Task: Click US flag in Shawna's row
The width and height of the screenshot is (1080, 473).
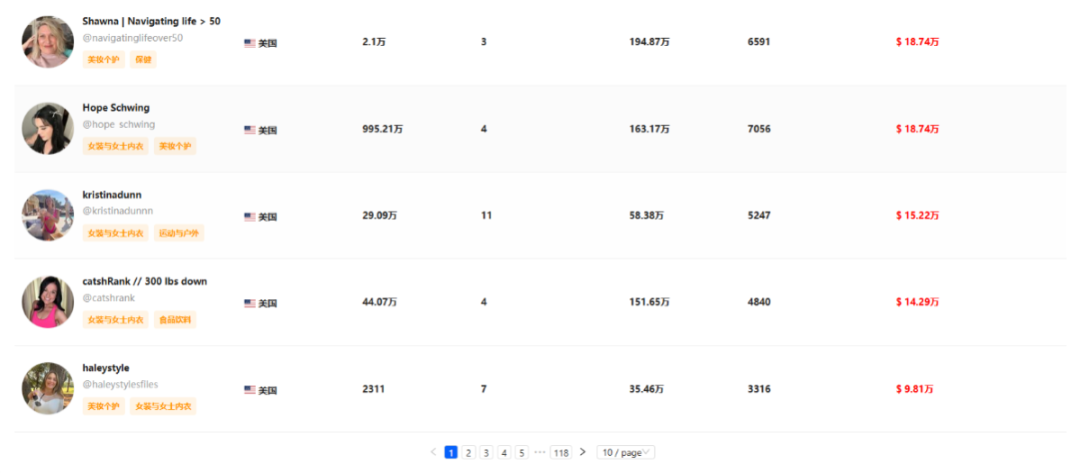Action: tap(249, 43)
